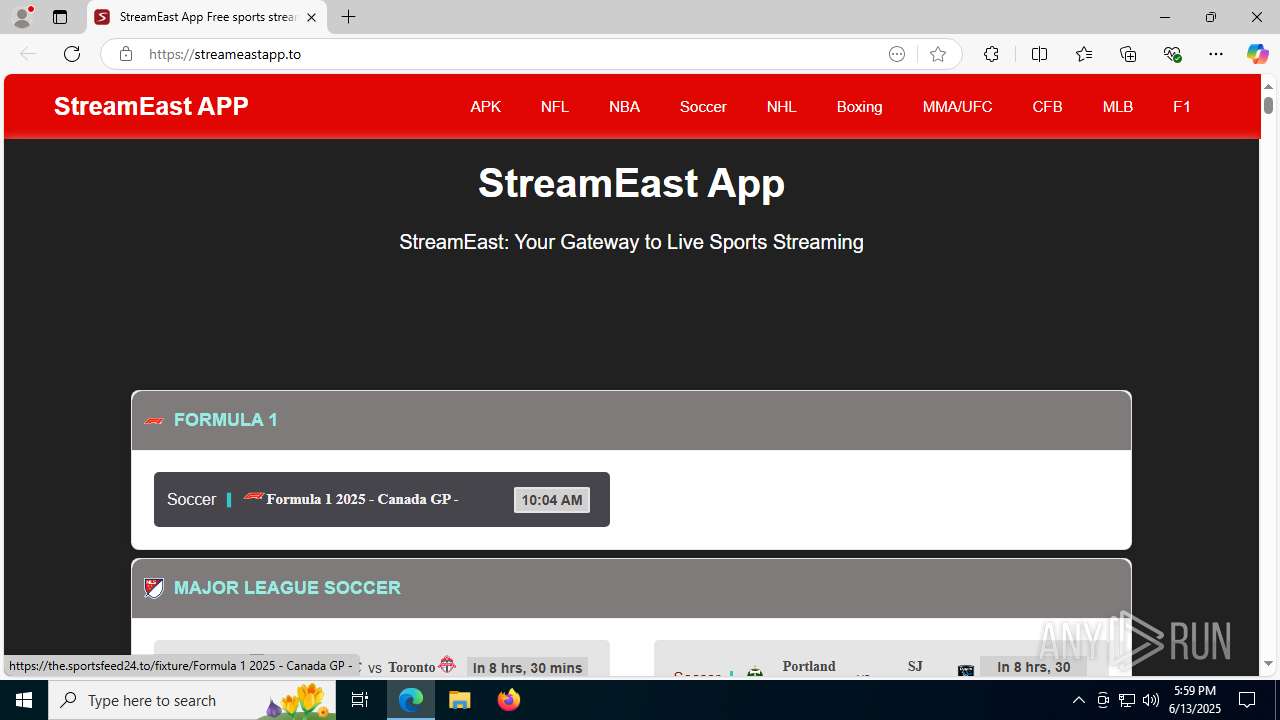Open Task View on taskbar
Viewport: 1280px width, 720px height.
coord(360,700)
